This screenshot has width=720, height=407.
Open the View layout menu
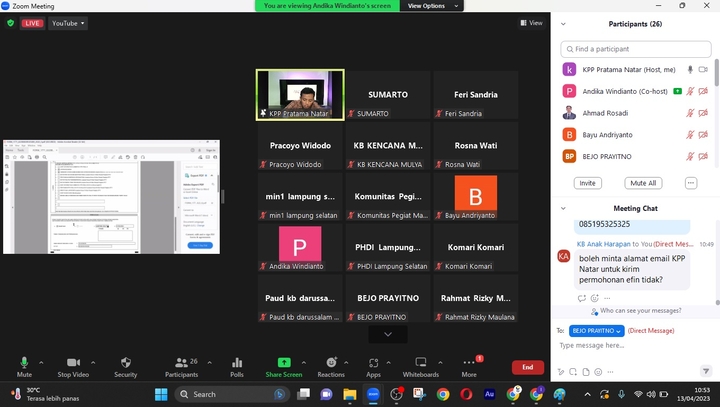click(x=531, y=22)
